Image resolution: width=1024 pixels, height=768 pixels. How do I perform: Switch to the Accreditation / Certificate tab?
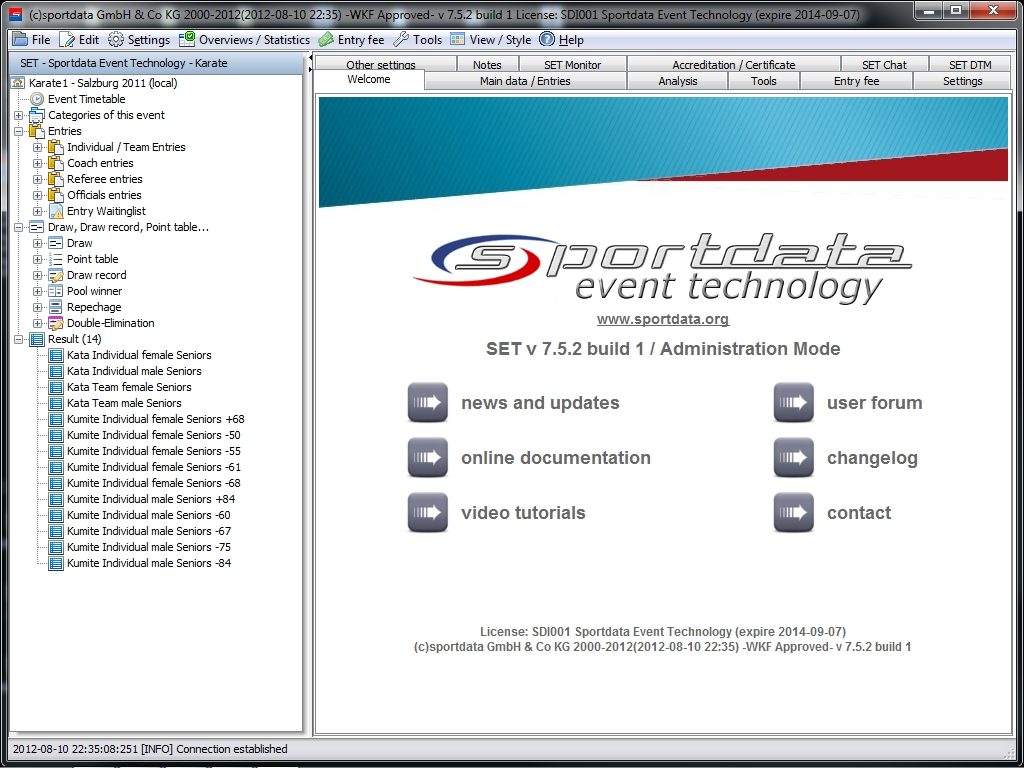click(x=733, y=64)
